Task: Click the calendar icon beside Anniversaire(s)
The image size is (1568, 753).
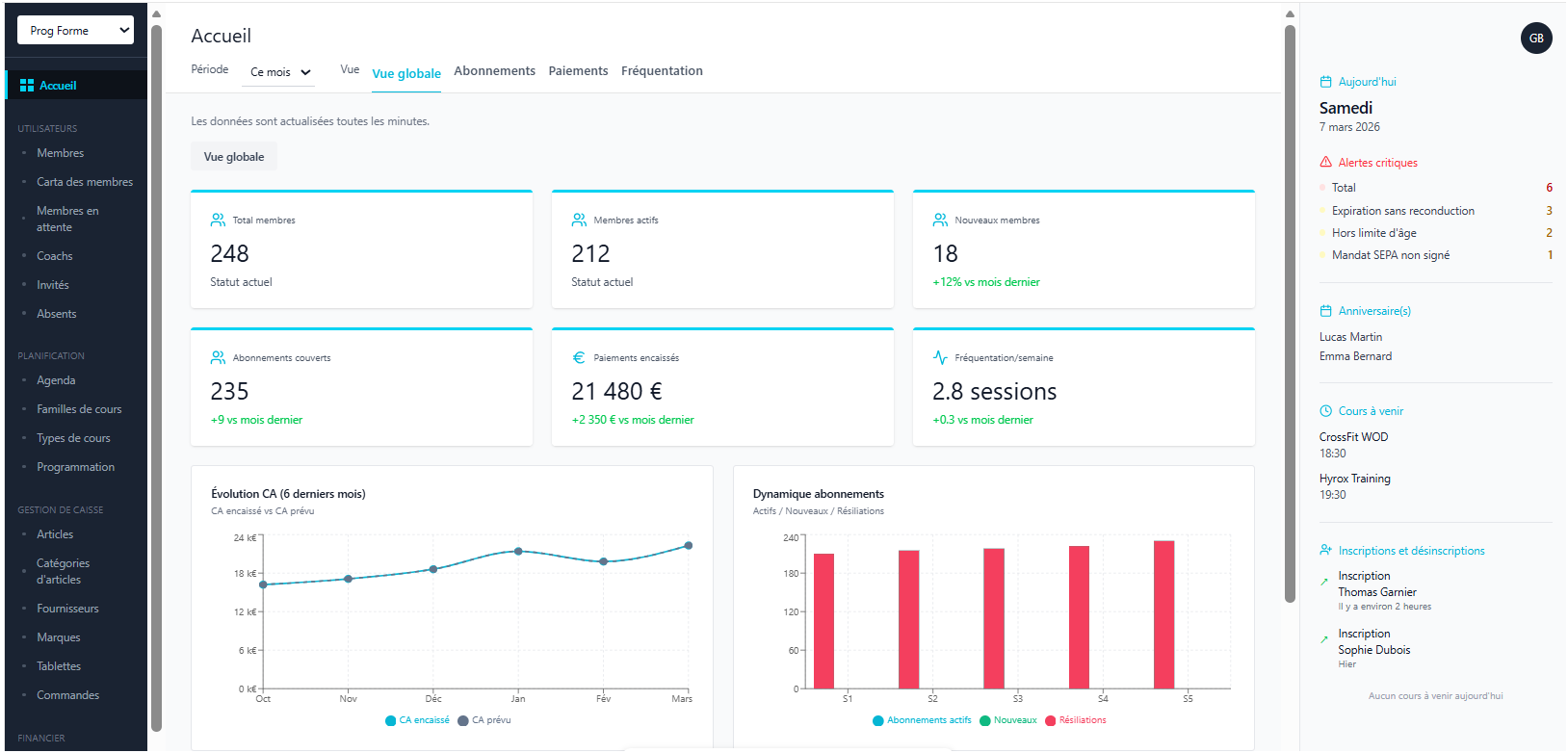Action: tap(1325, 311)
